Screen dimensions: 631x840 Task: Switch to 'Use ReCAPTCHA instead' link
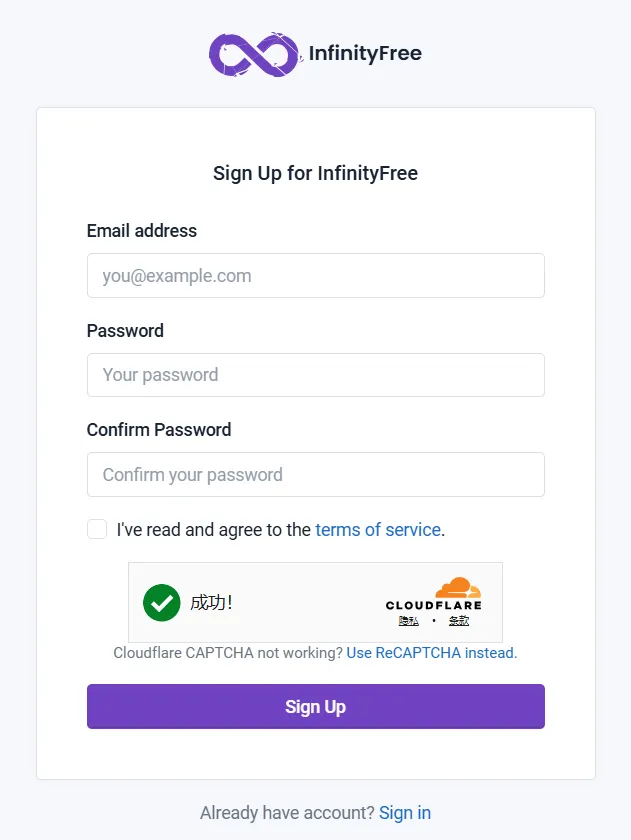[x=431, y=653]
